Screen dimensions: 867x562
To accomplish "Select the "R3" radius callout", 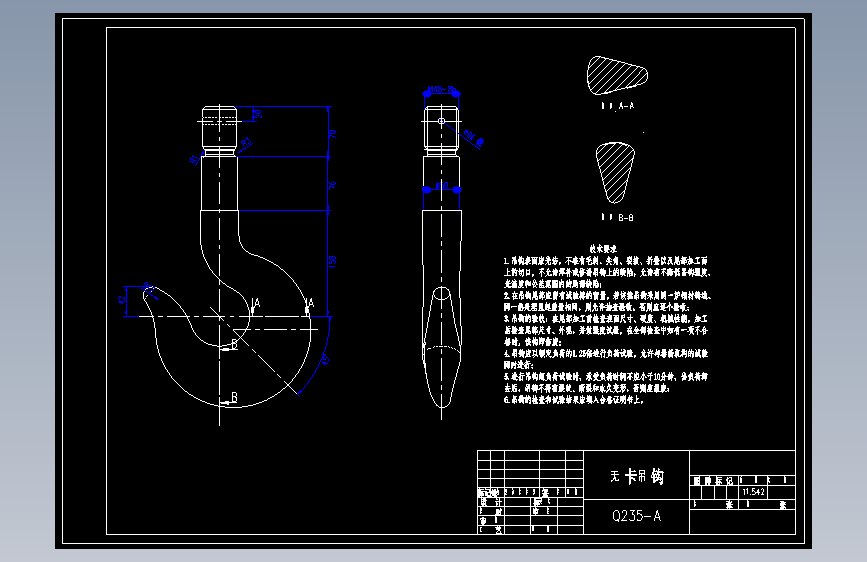I will pos(247,143).
